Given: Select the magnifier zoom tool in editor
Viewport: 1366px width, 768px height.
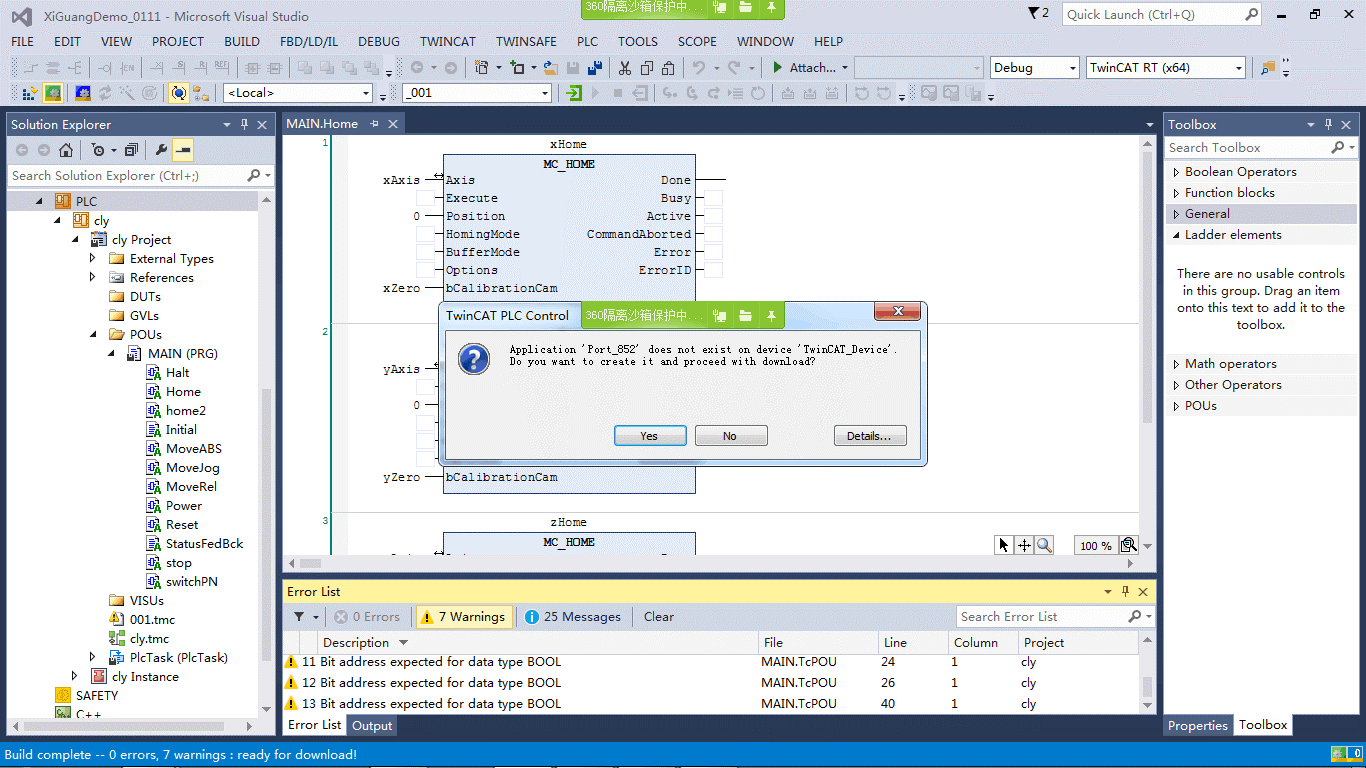Looking at the screenshot, I should (x=1044, y=545).
